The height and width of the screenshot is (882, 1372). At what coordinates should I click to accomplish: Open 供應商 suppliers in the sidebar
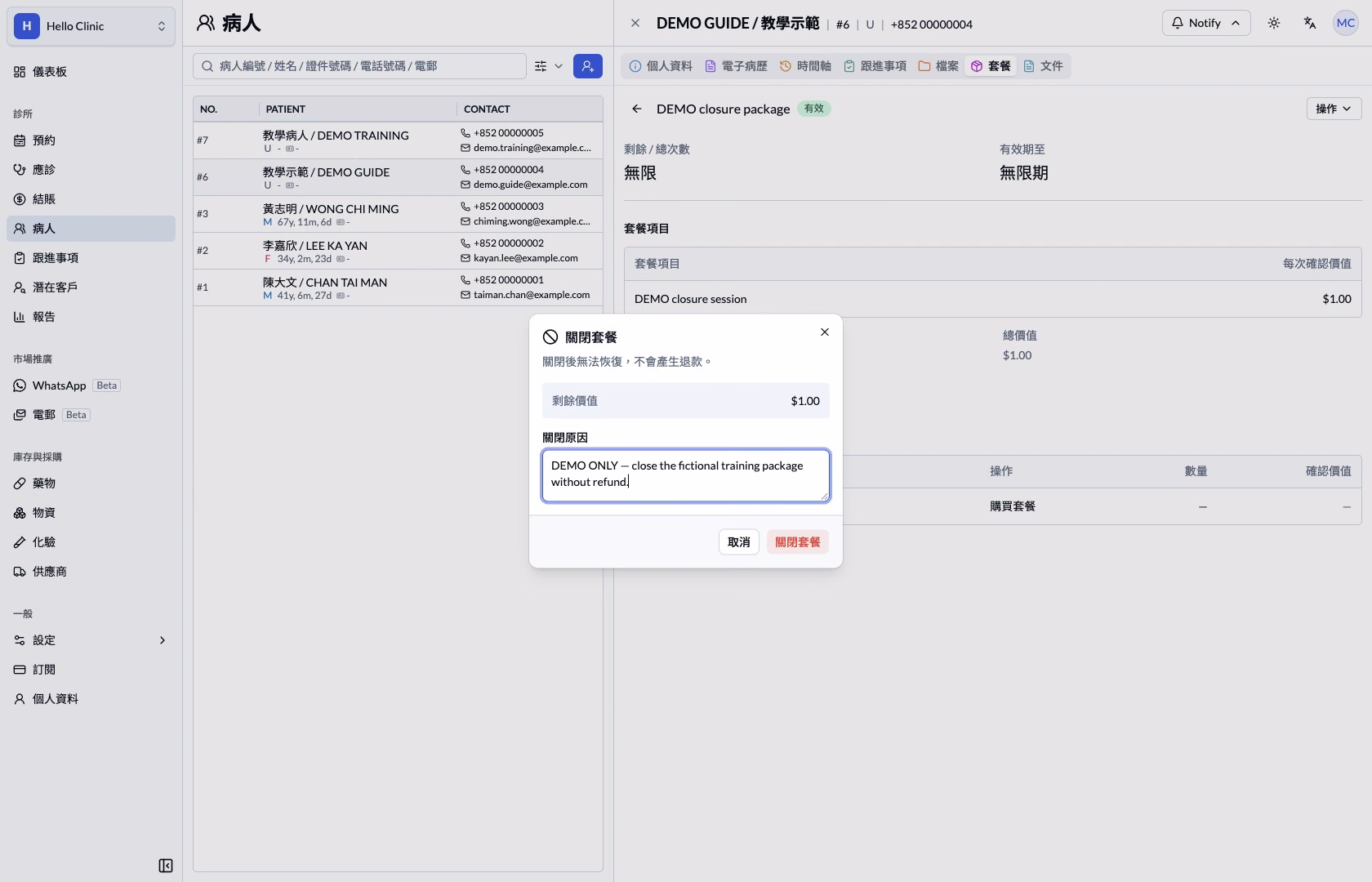coord(91,572)
